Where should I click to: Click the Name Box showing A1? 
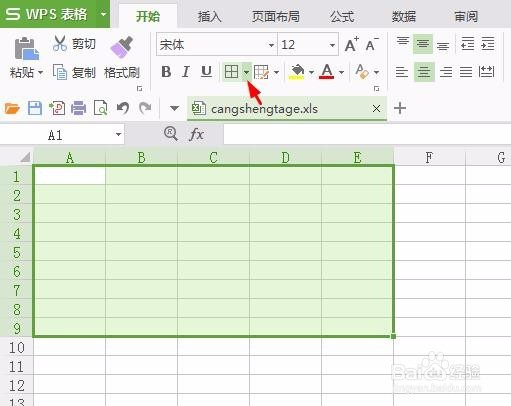62,135
